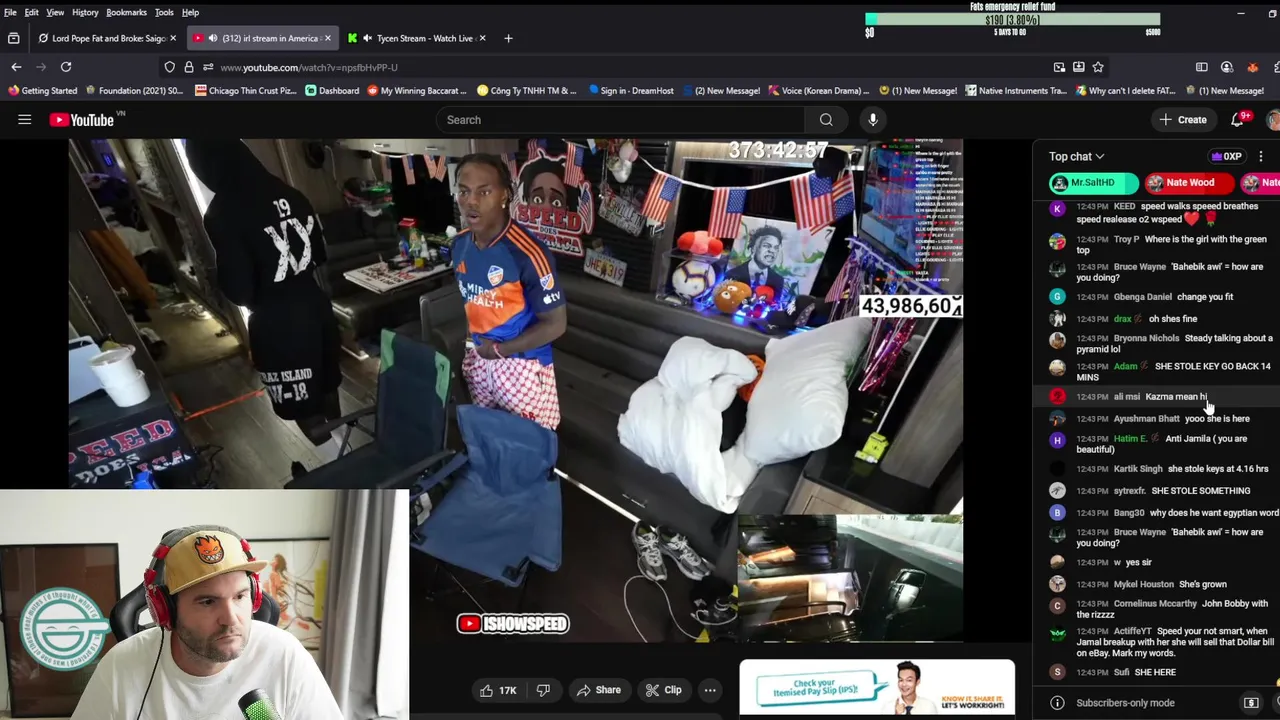Open the Tools menu

click(x=164, y=12)
